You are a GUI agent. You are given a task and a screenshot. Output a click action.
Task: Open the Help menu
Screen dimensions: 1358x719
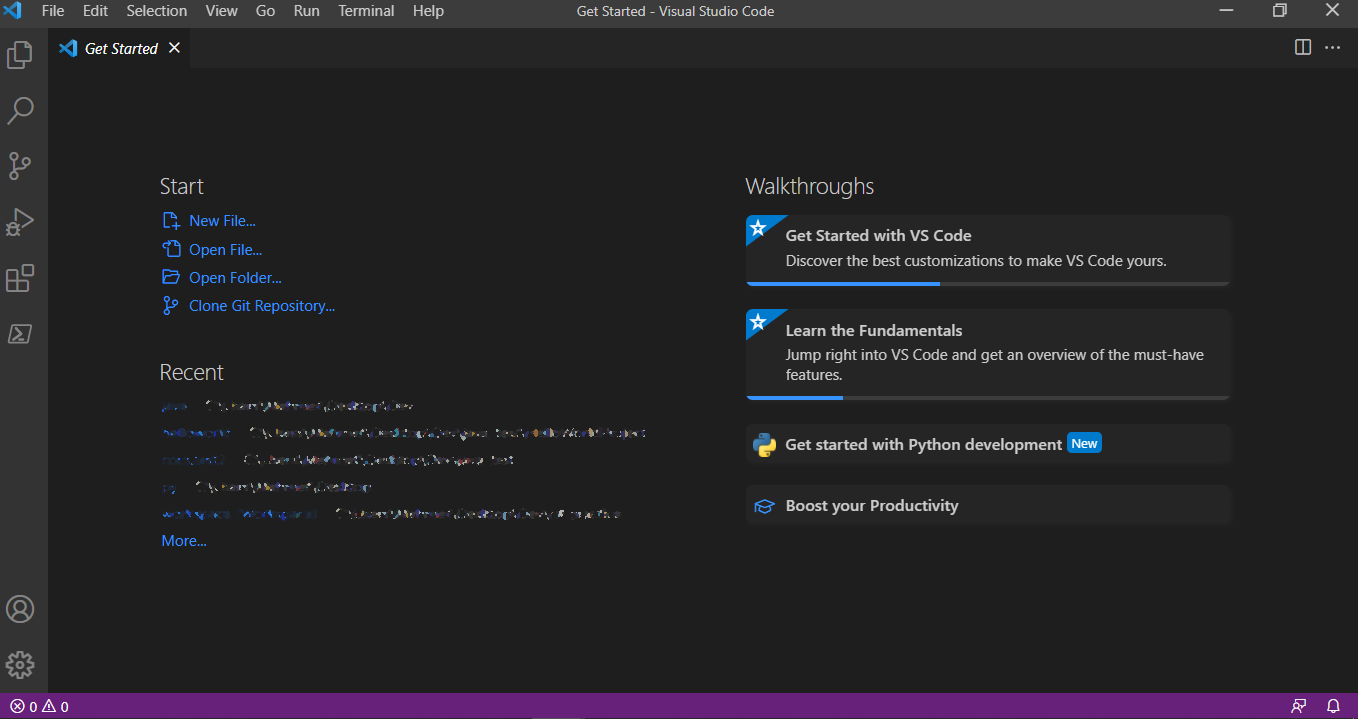[428, 11]
